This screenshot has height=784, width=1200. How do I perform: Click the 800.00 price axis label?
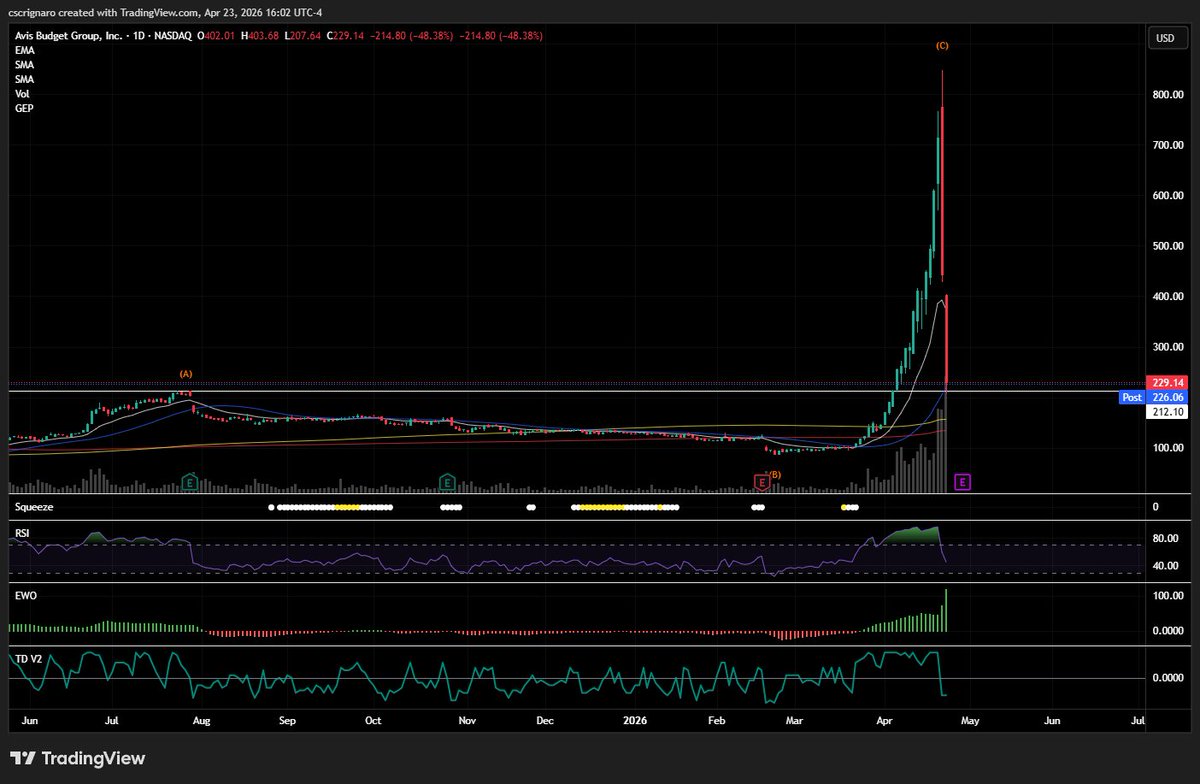pos(1168,95)
